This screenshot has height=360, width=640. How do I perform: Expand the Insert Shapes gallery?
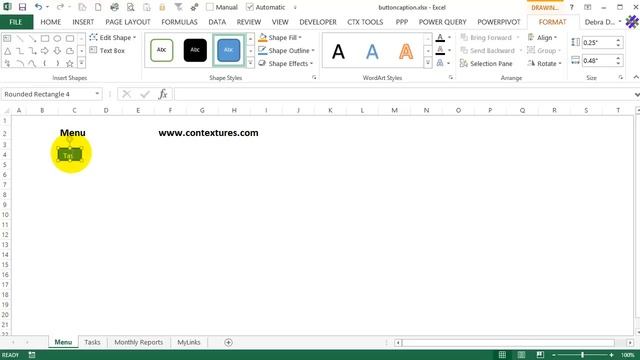pyautogui.click(x=81, y=63)
